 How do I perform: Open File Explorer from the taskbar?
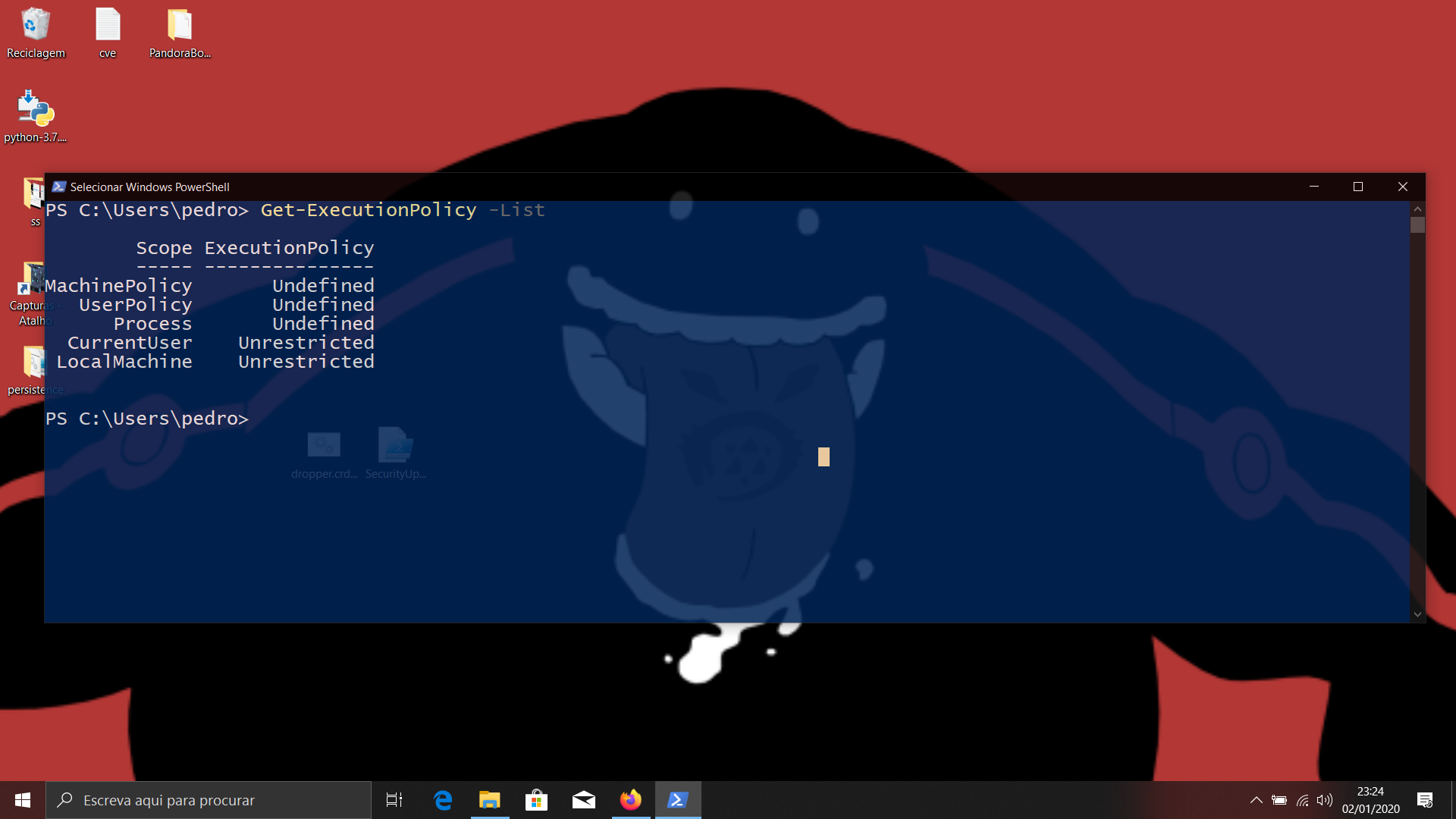point(489,800)
